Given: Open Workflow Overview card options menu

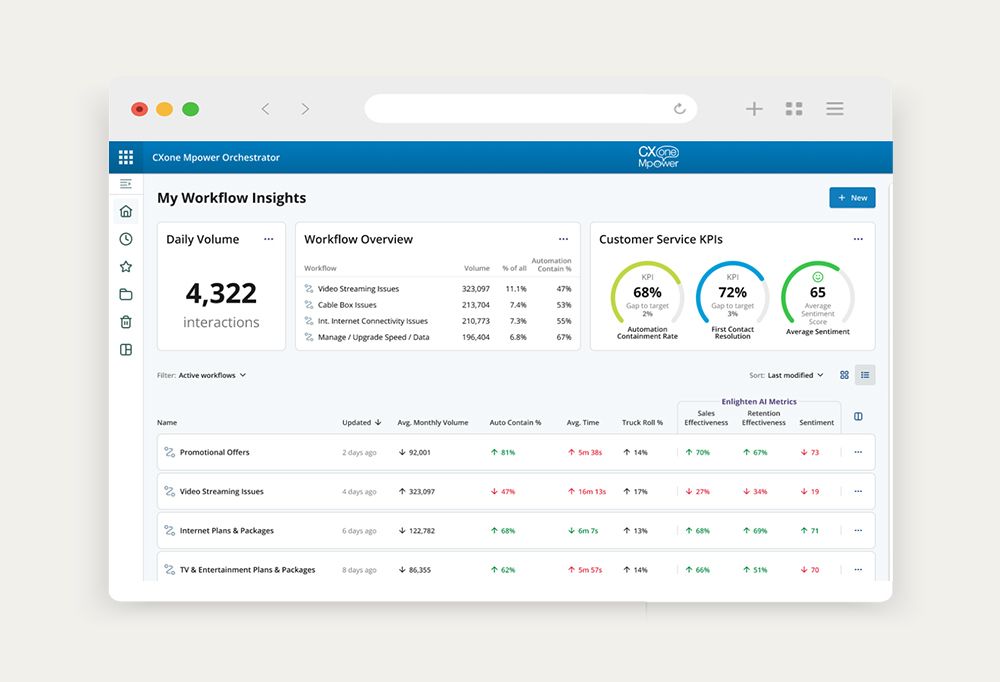Looking at the screenshot, I should click(563, 239).
